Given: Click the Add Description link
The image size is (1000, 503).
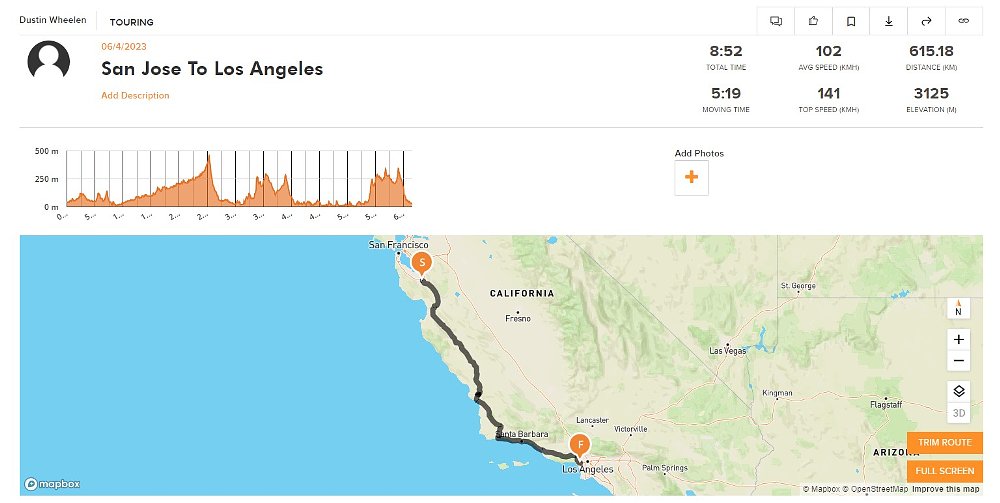Looking at the screenshot, I should (135, 96).
